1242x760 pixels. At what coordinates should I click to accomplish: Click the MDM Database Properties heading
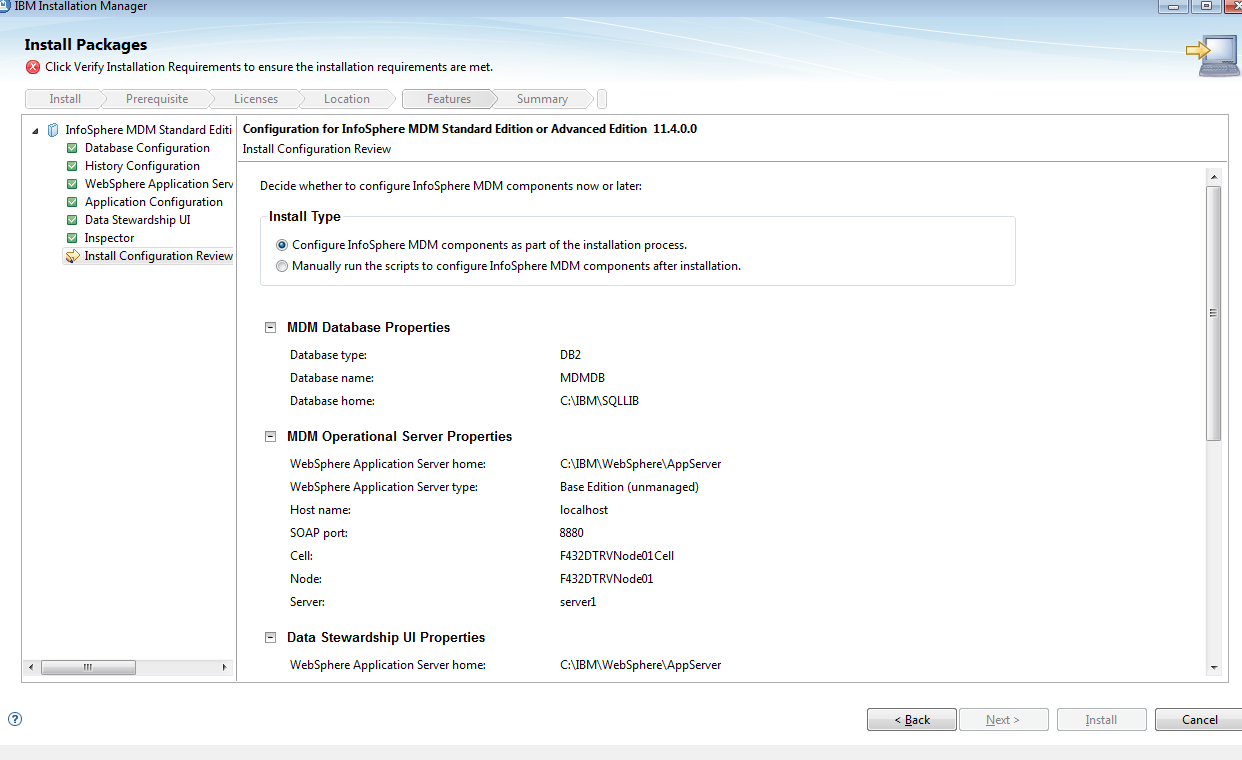368,328
